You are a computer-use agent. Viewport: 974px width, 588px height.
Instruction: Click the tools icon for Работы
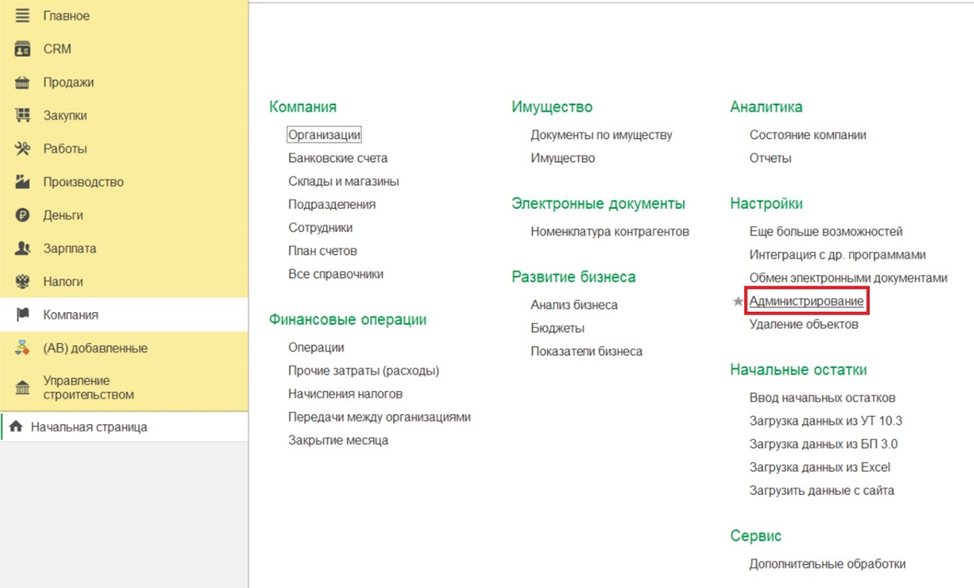22,149
